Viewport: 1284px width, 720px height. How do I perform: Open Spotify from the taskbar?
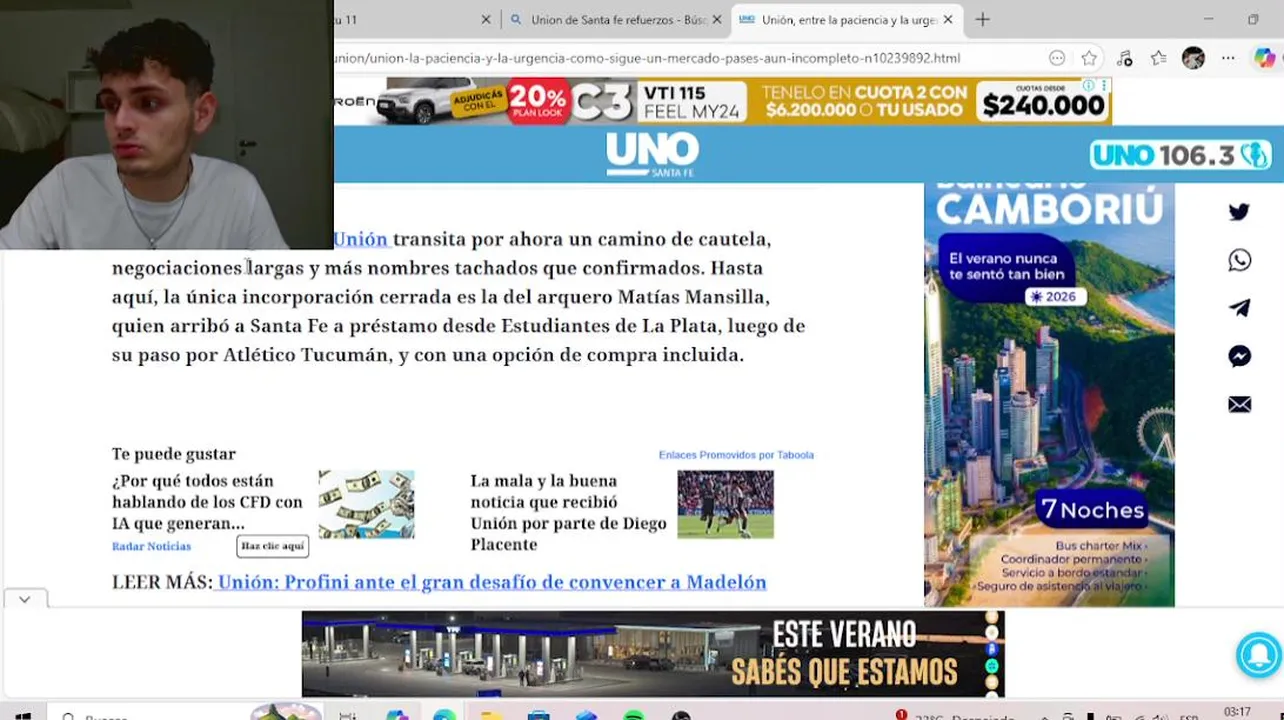[633, 716]
